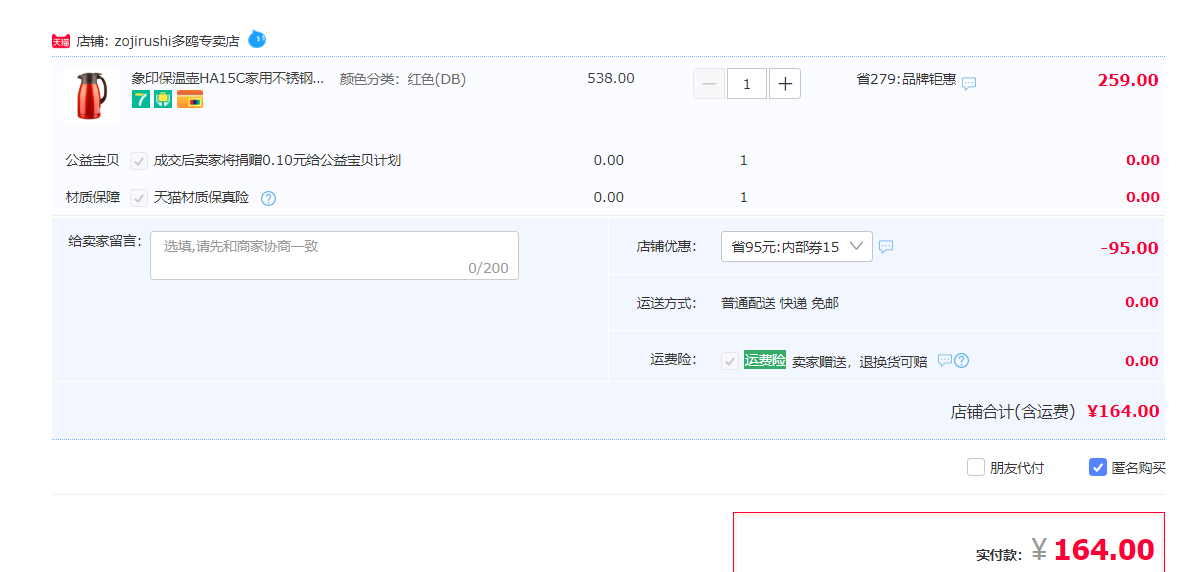This screenshot has width=1195, height=572.
Task: Click the green shield guarantee badge
Action: coord(163,99)
